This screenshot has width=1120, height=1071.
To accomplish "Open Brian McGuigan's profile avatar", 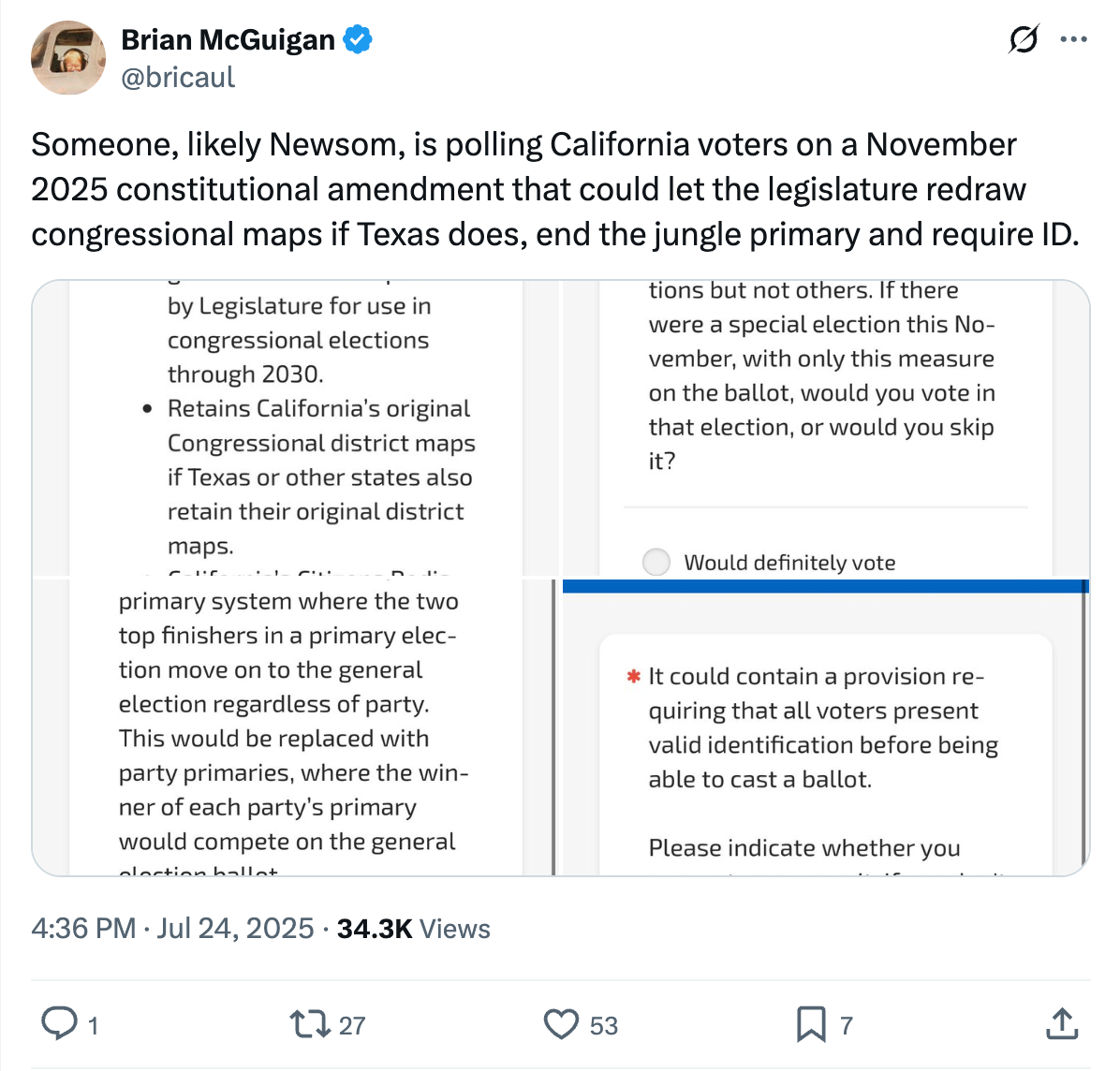I will pos(68,57).
